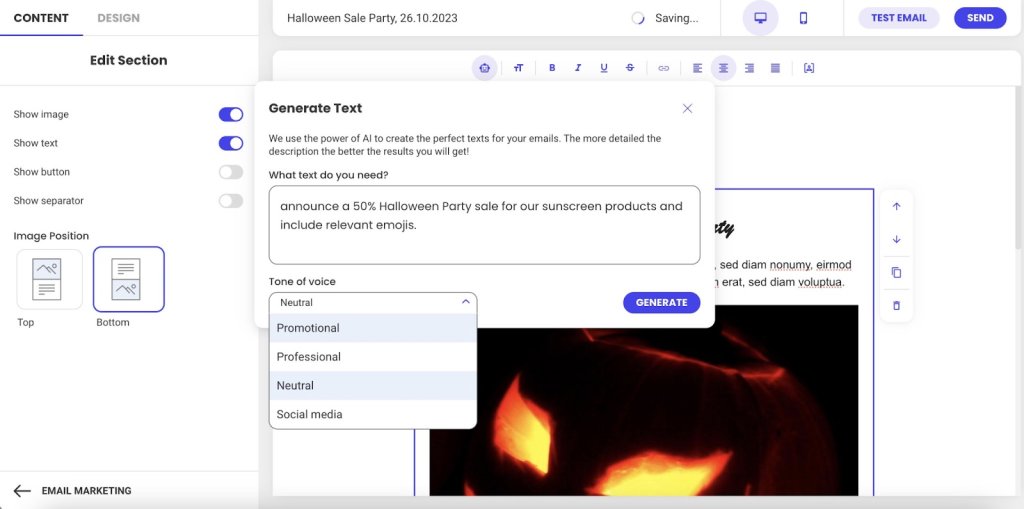Click the Test Email button

pos(899,18)
